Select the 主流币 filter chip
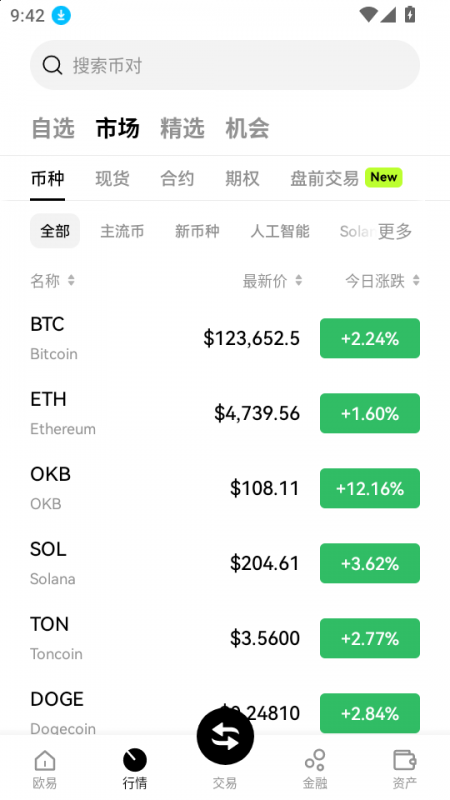Image resolution: width=450 pixels, height=800 pixels. 122,231
